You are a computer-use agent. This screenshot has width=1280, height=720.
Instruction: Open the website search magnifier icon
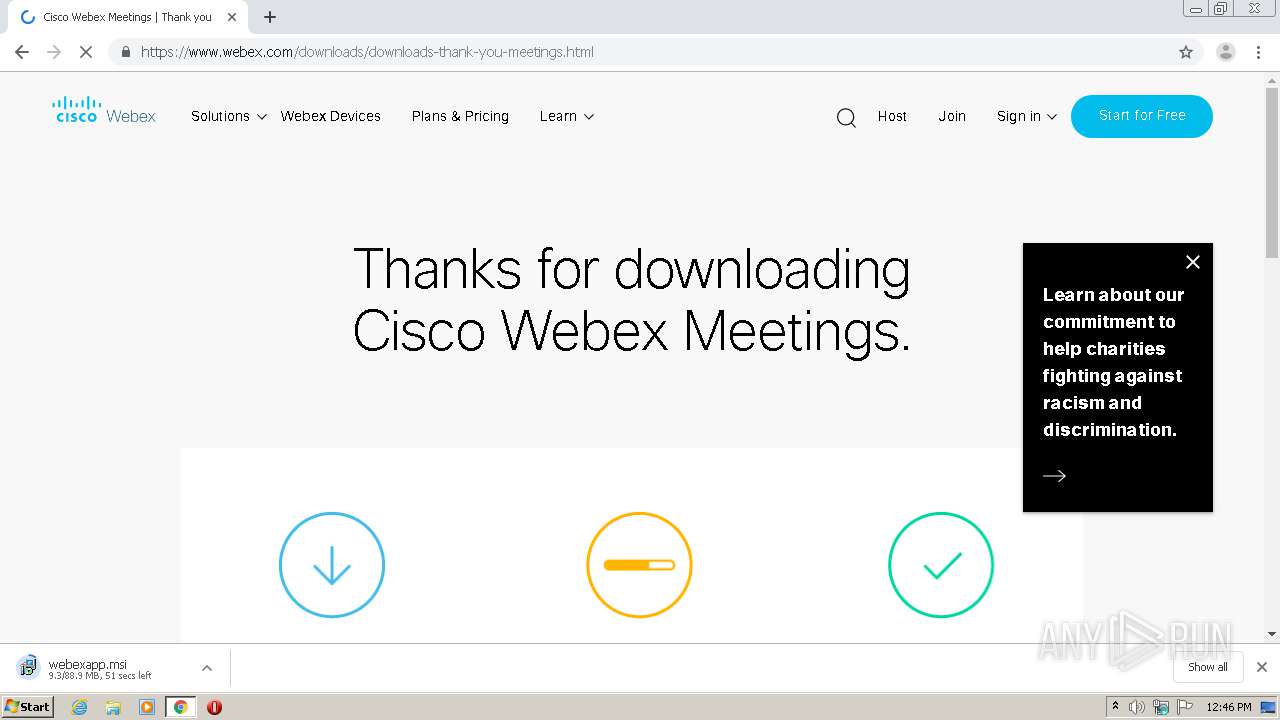(846, 118)
